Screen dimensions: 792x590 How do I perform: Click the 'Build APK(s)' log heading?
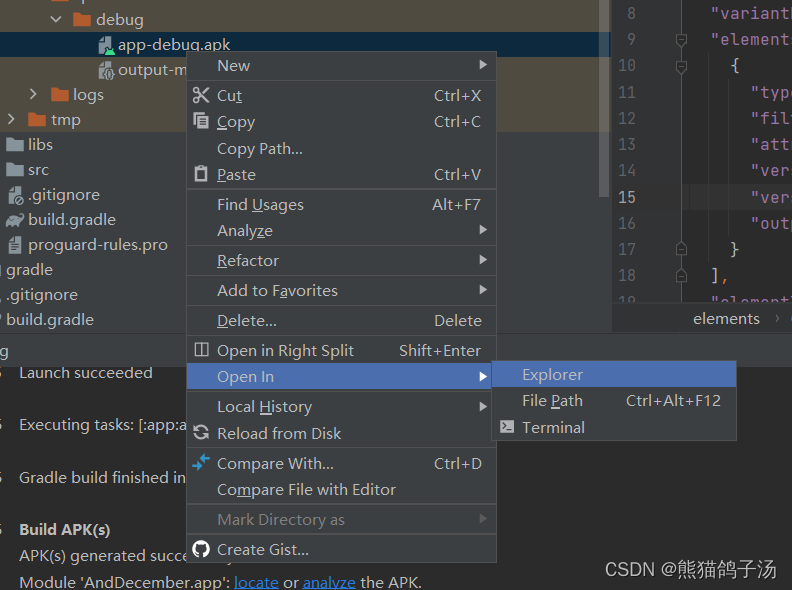[65, 529]
